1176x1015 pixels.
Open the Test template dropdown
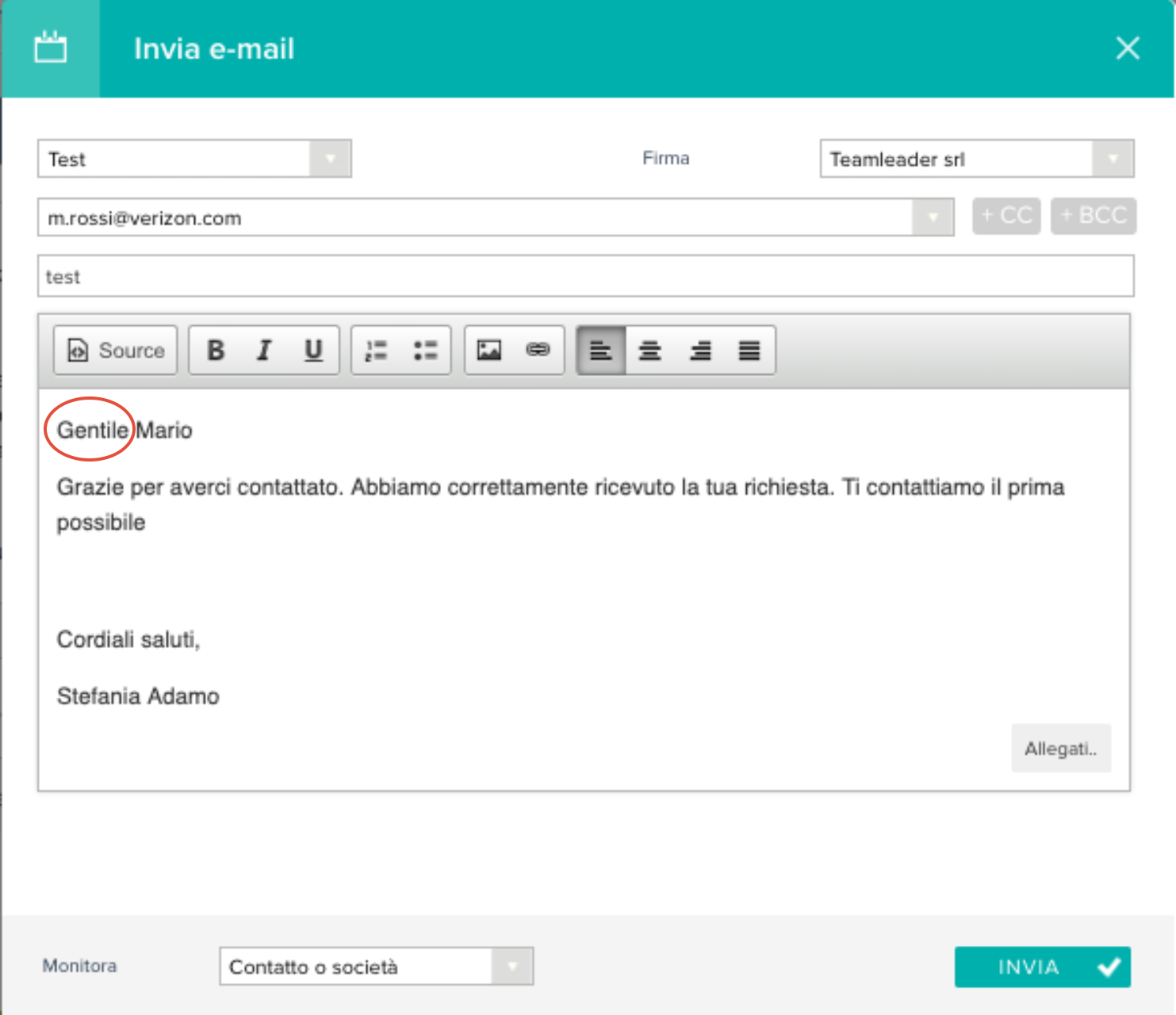194,159
